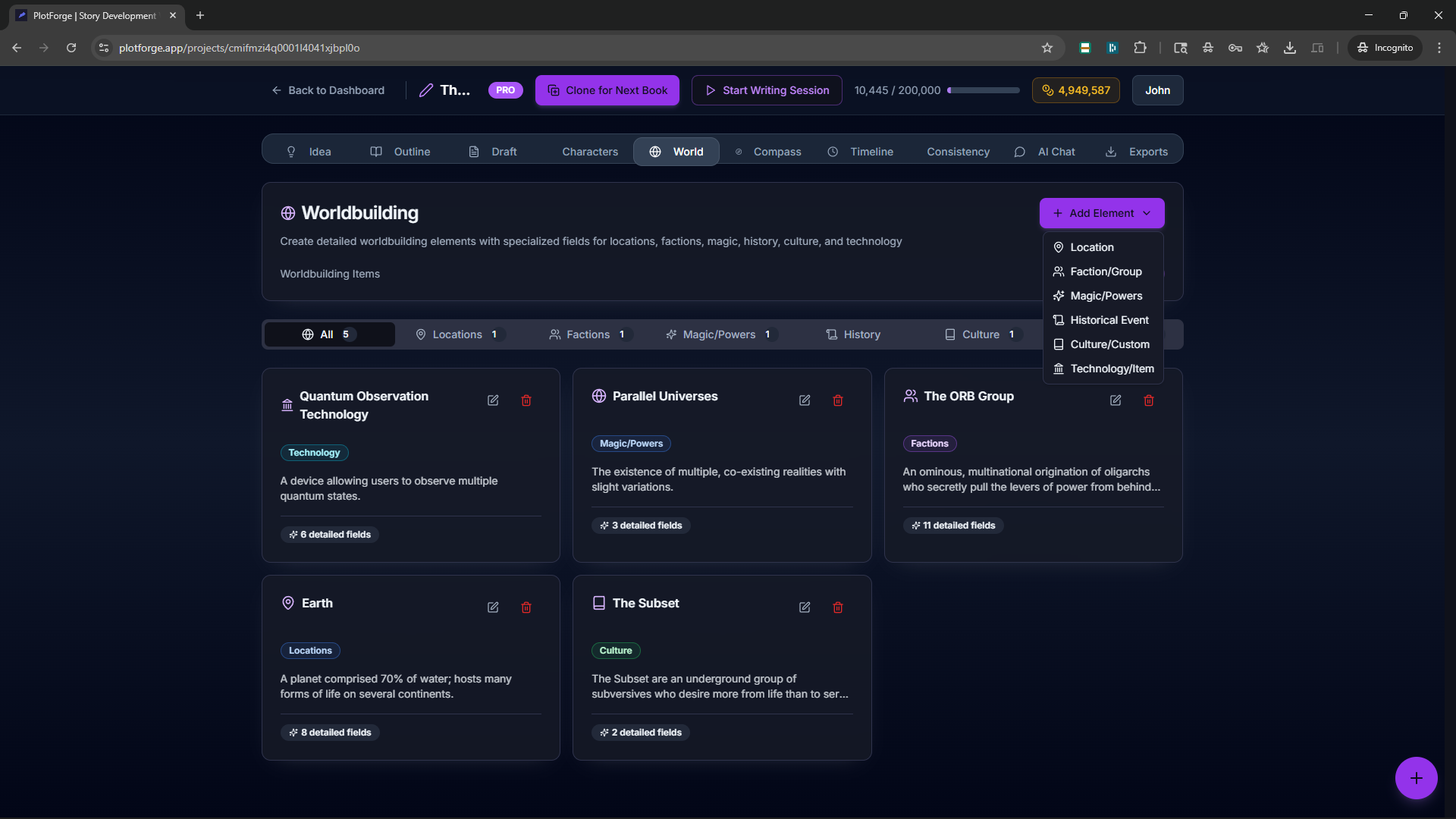Delete The Subset culture card
The height and width of the screenshot is (819, 1456).
838,607
